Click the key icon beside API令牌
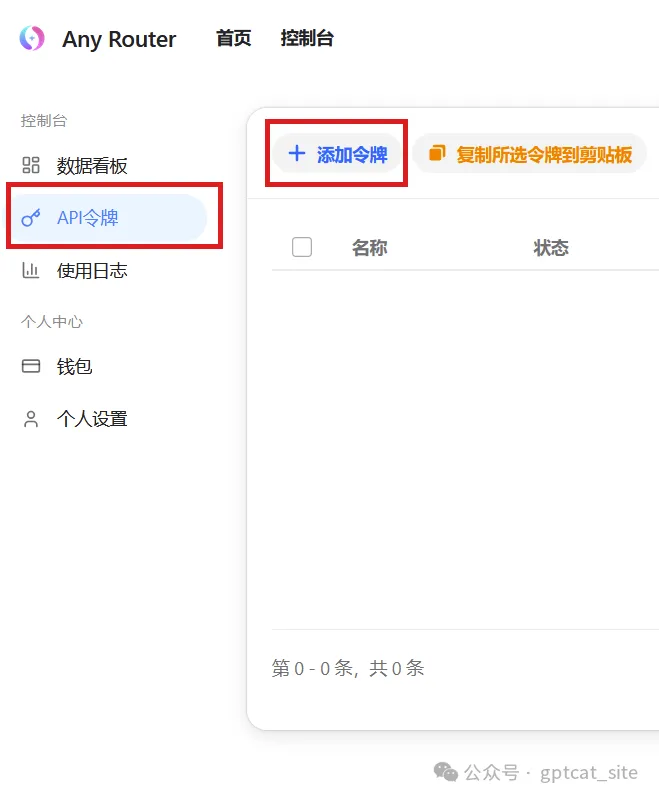The image size is (659, 799). 31,218
